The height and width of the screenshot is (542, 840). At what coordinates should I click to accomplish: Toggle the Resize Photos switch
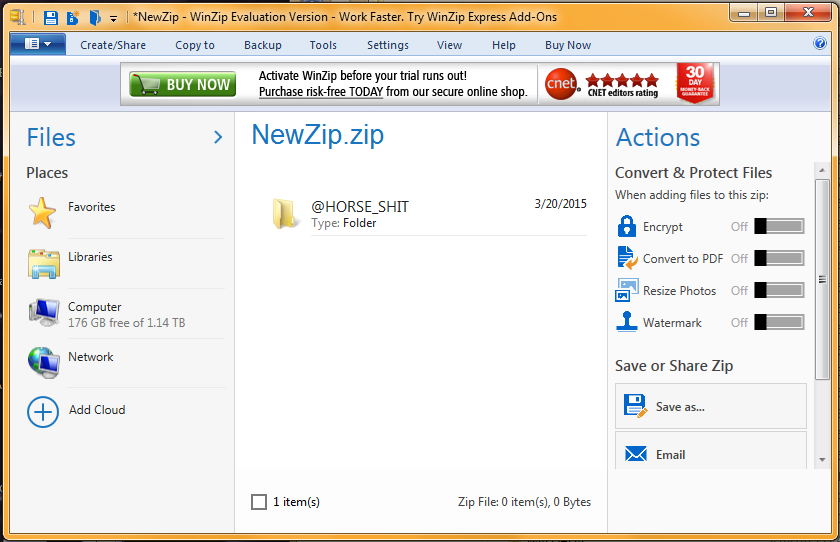click(779, 291)
